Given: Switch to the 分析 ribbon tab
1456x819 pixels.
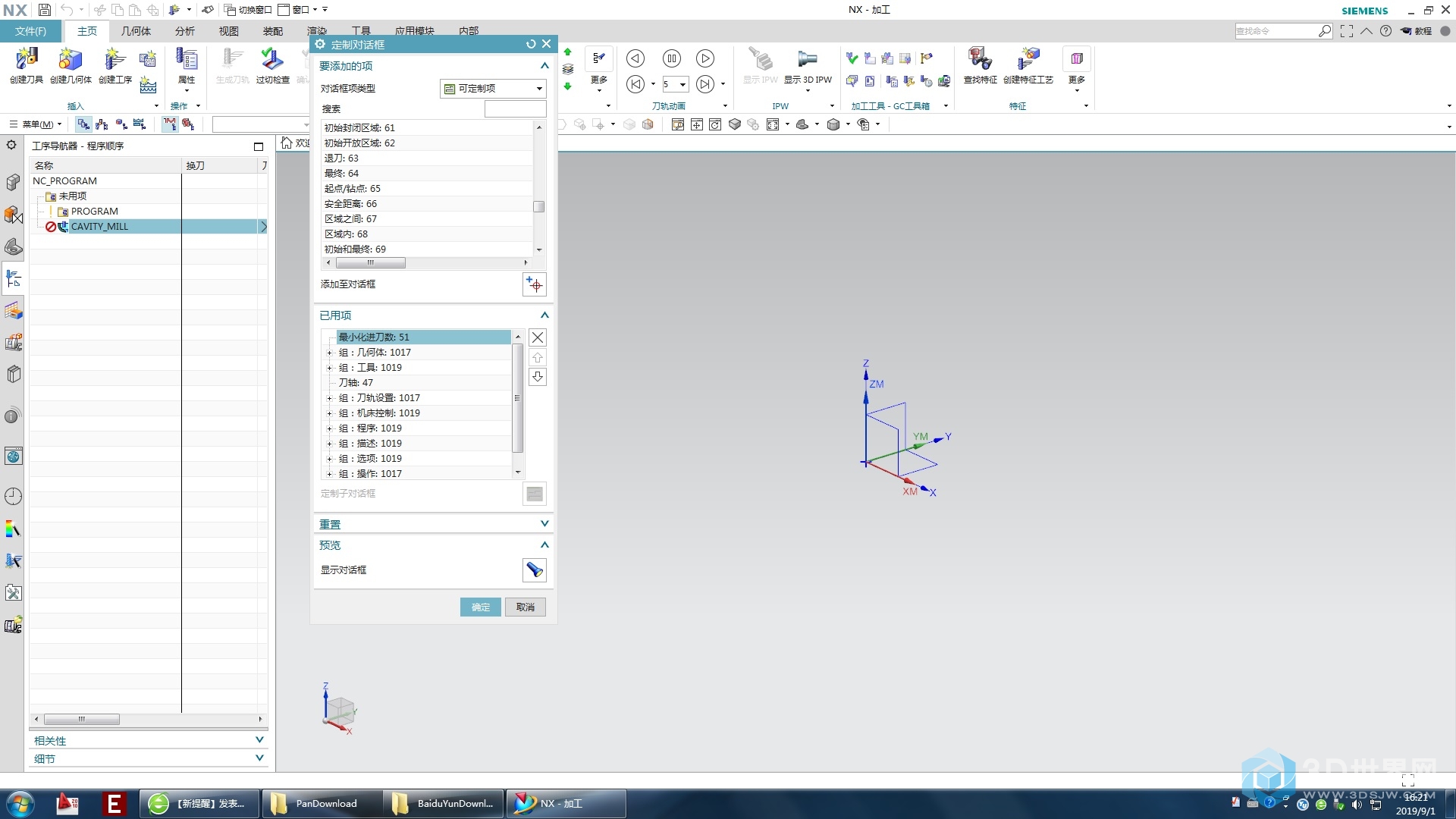Looking at the screenshot, I should 185,31.
